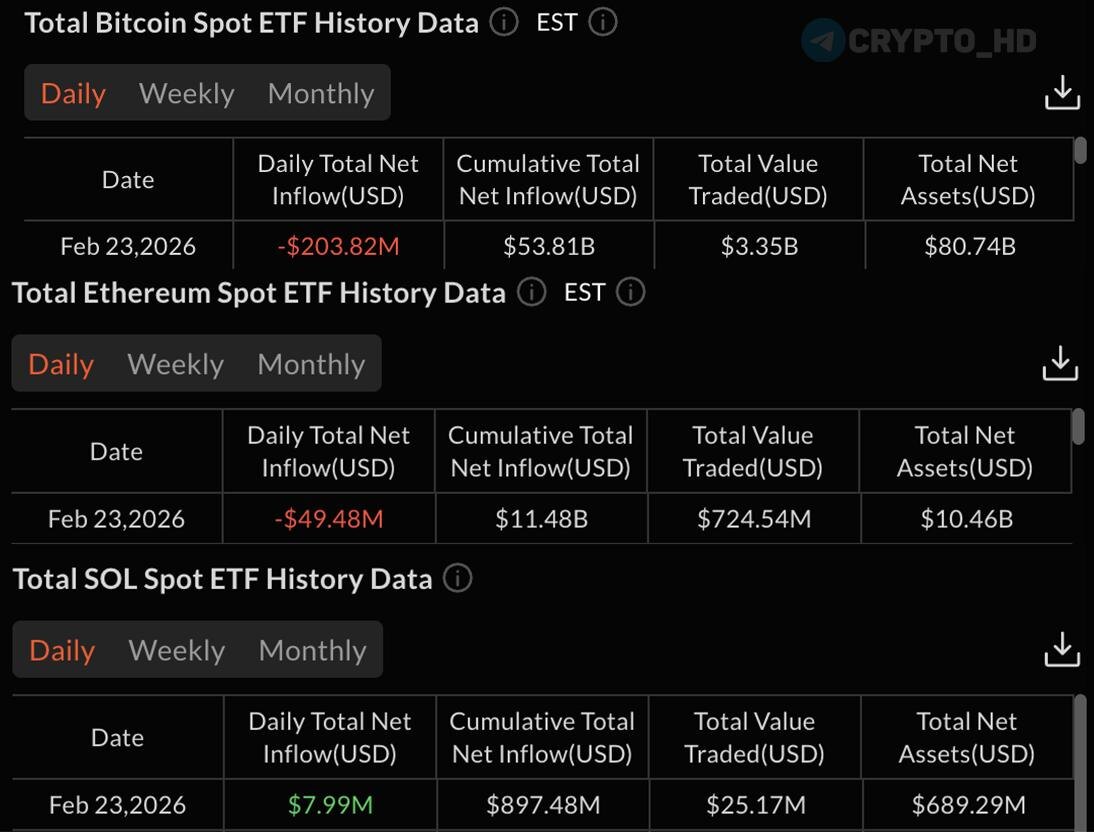Click info icon next to Ethereum EST label
The width and height of the screenshot is (1094, 832).
[630, 292]
